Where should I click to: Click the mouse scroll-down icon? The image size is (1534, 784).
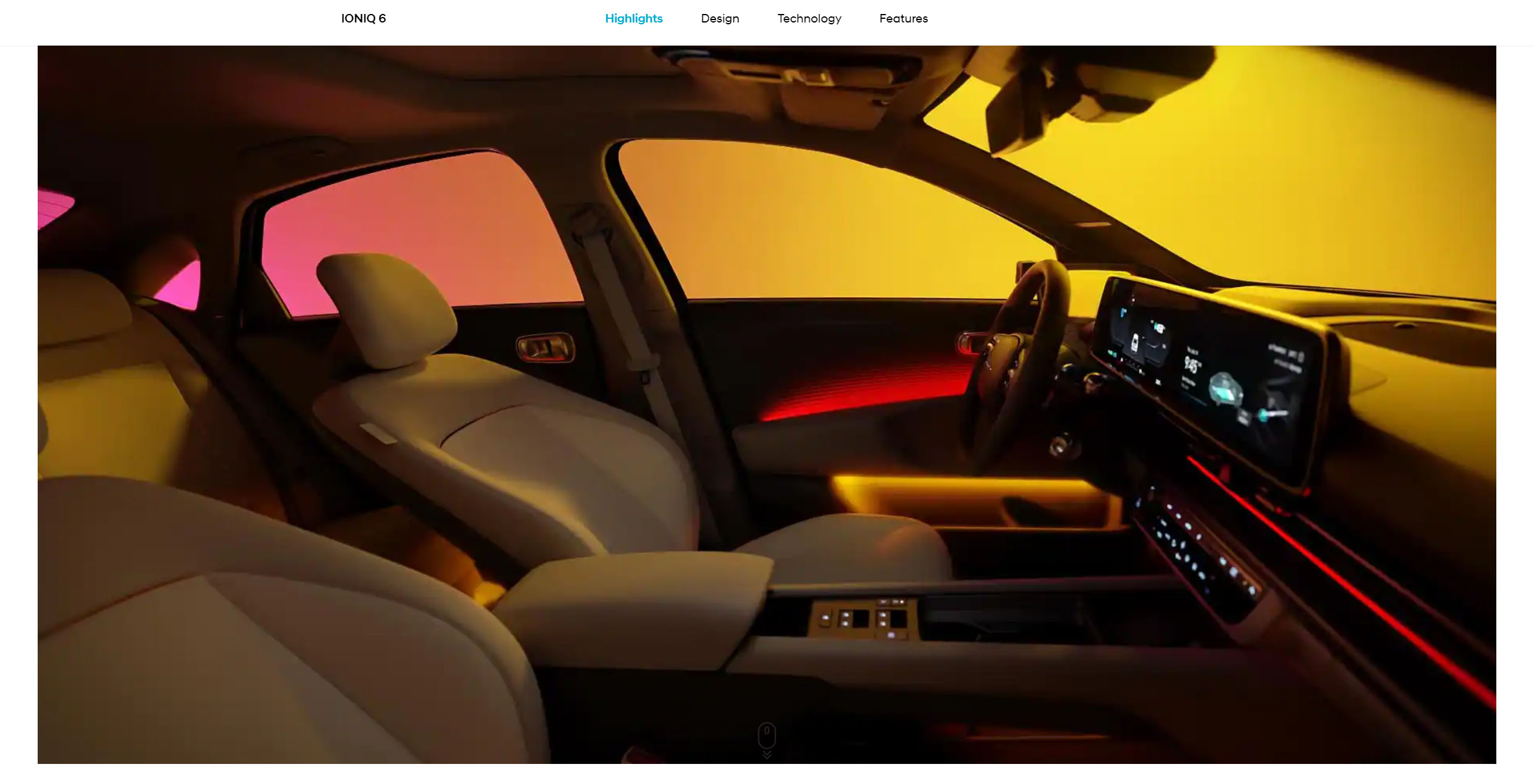click(x=767, y=740)
